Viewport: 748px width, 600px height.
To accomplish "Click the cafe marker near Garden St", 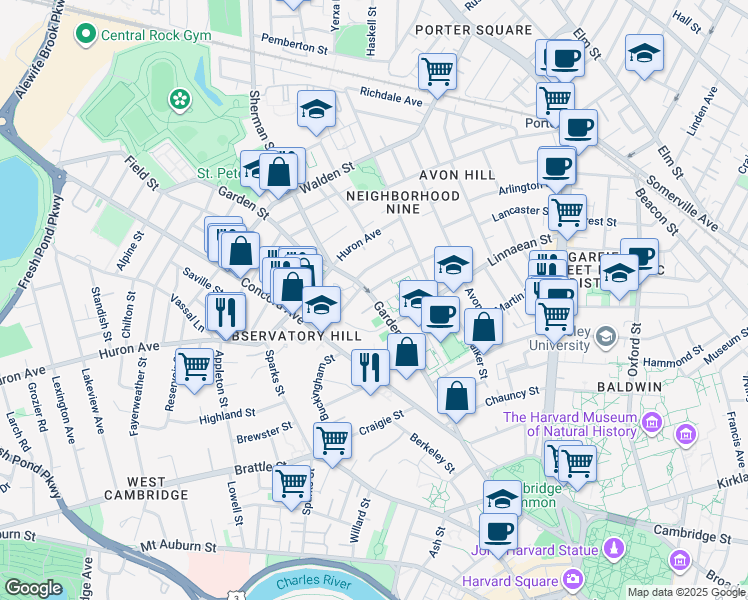I will (x=440, y=316).
